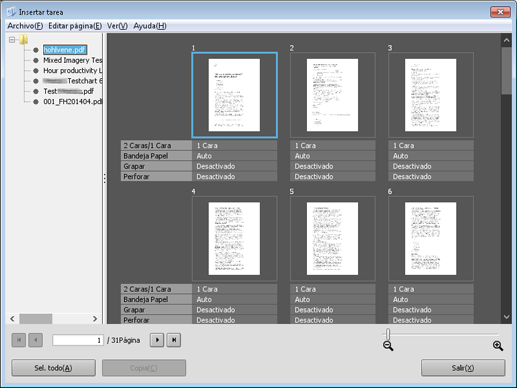Click the Copia button
The width and height of the screenshot is (517, 388).
(x=144, y=368)
